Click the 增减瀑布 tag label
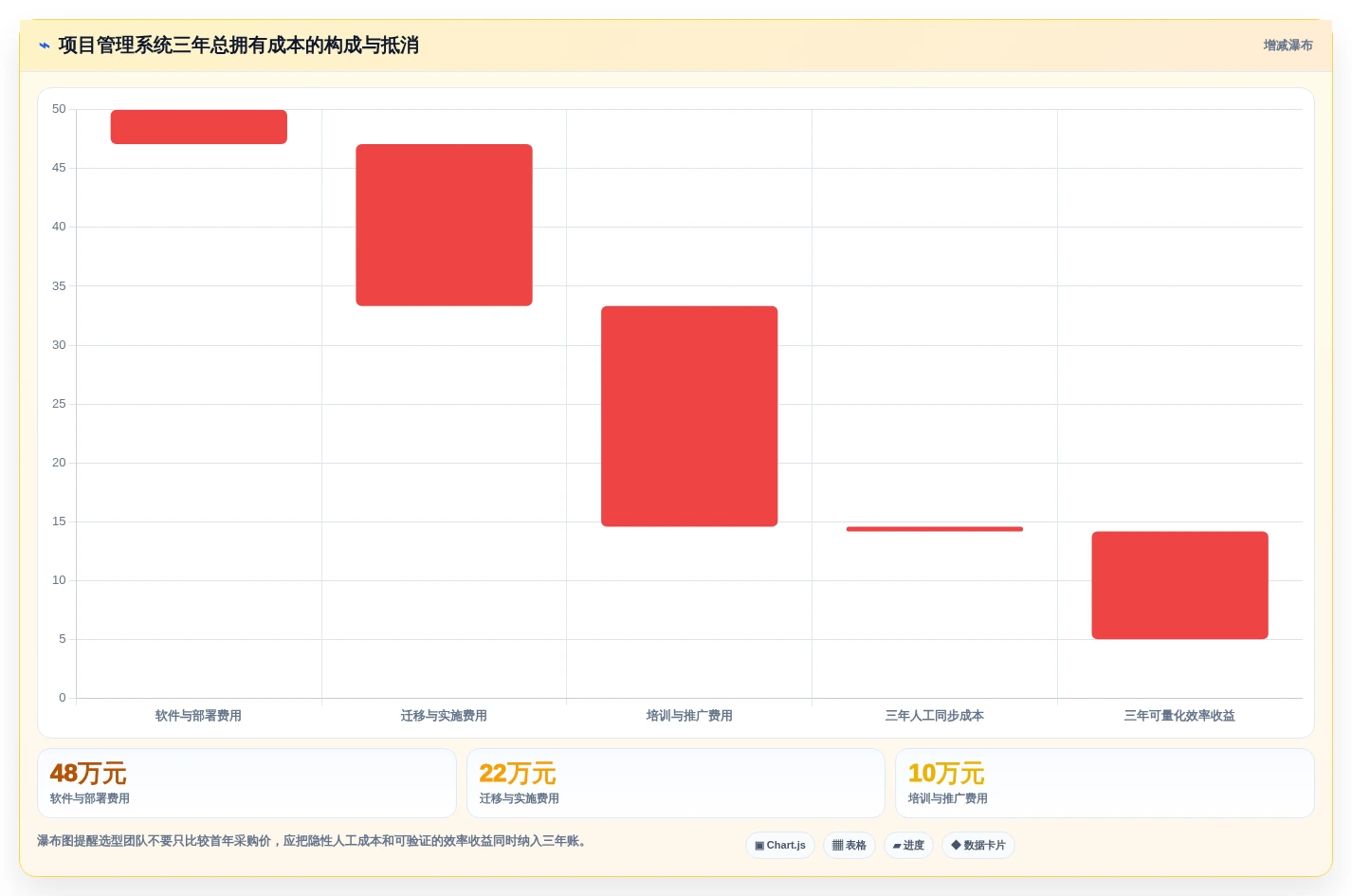The image size is (1352, 896). tap(1288, 46)
